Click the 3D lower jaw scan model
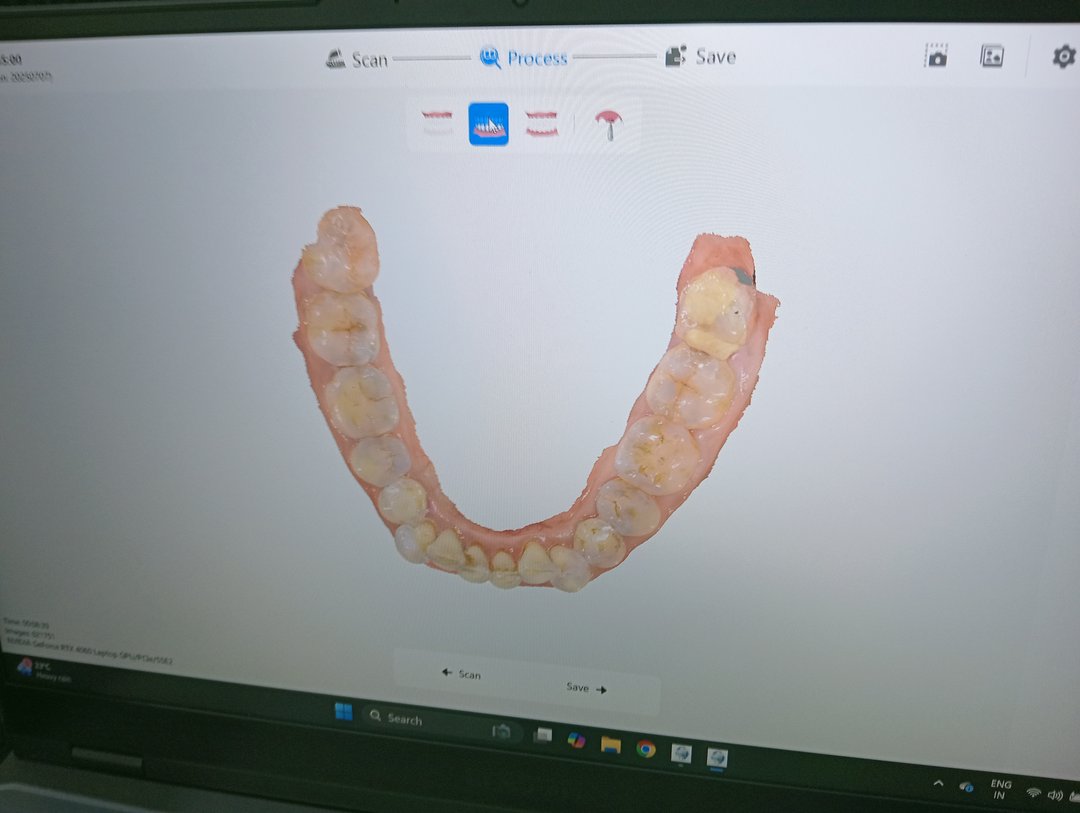 (x=530, y=420)
